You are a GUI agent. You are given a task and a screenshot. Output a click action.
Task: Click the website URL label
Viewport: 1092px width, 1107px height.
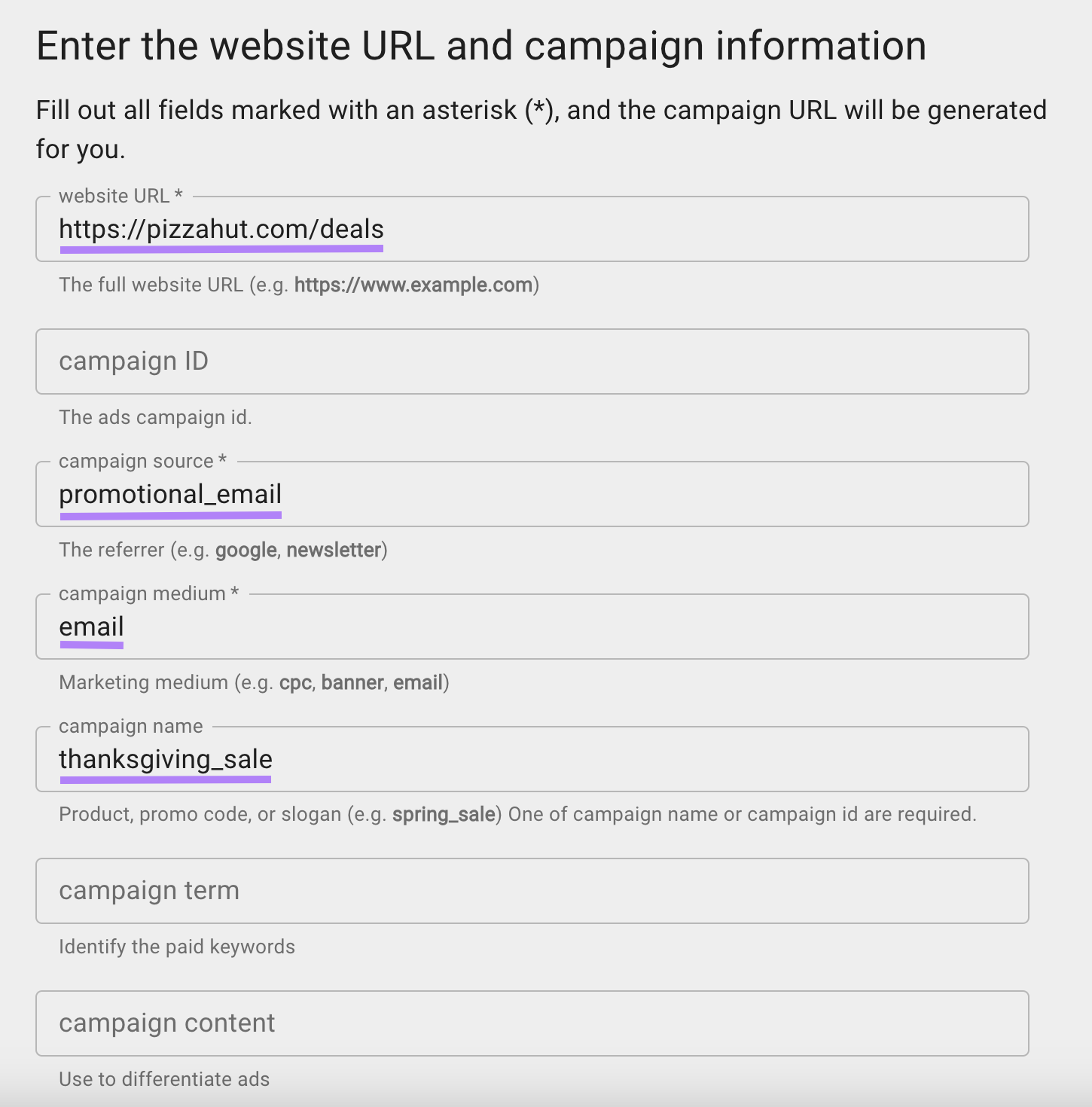(x=120, y=195)
